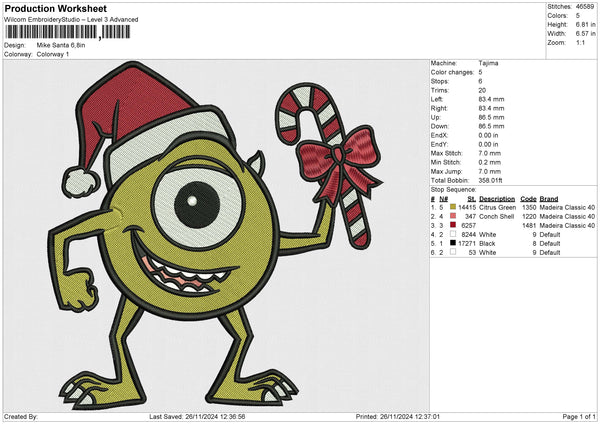Click the Black color swatch in row 5
Viewport: 600px width, 424px height.
453,243
